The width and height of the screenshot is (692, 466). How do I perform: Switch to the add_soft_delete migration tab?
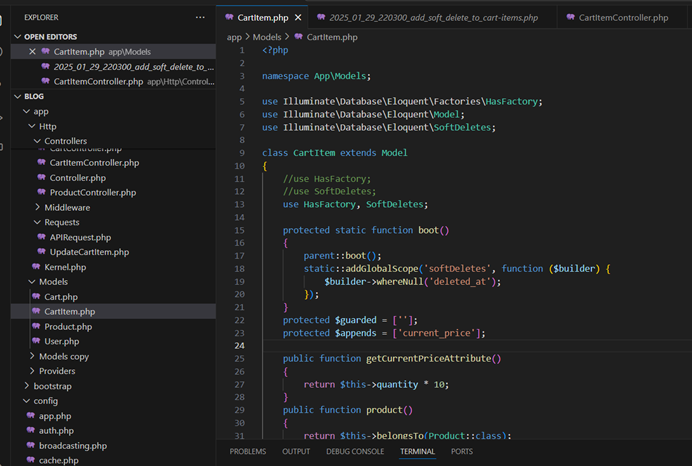[434, 17]
